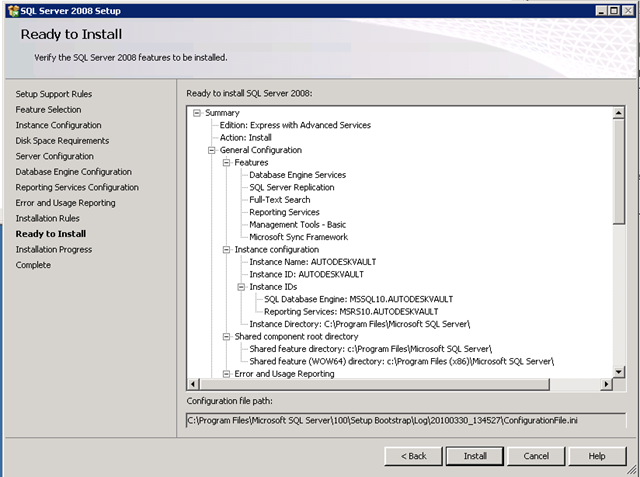This screenshot has width=640, height=477.
Task: Go back with the < Back button
Action: (x=413, y=456)
